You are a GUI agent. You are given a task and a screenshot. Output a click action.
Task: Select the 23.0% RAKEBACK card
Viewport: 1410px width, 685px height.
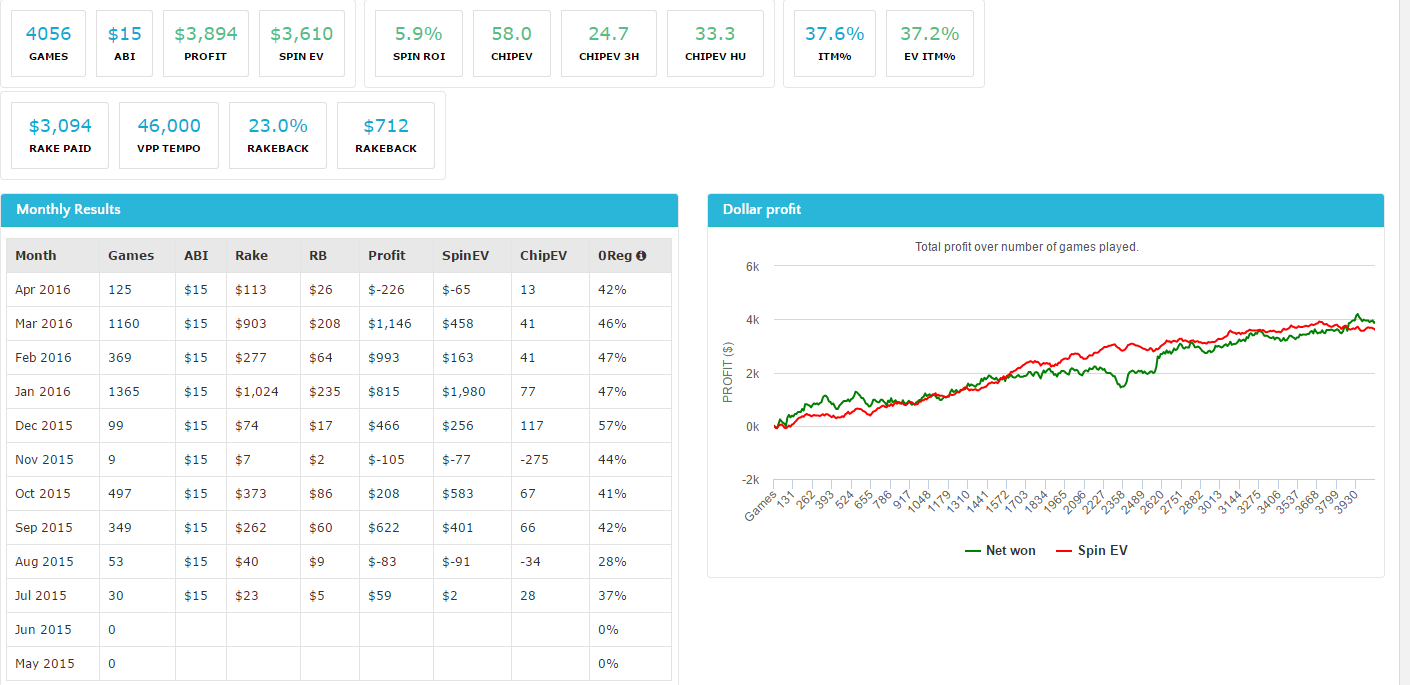278,135
